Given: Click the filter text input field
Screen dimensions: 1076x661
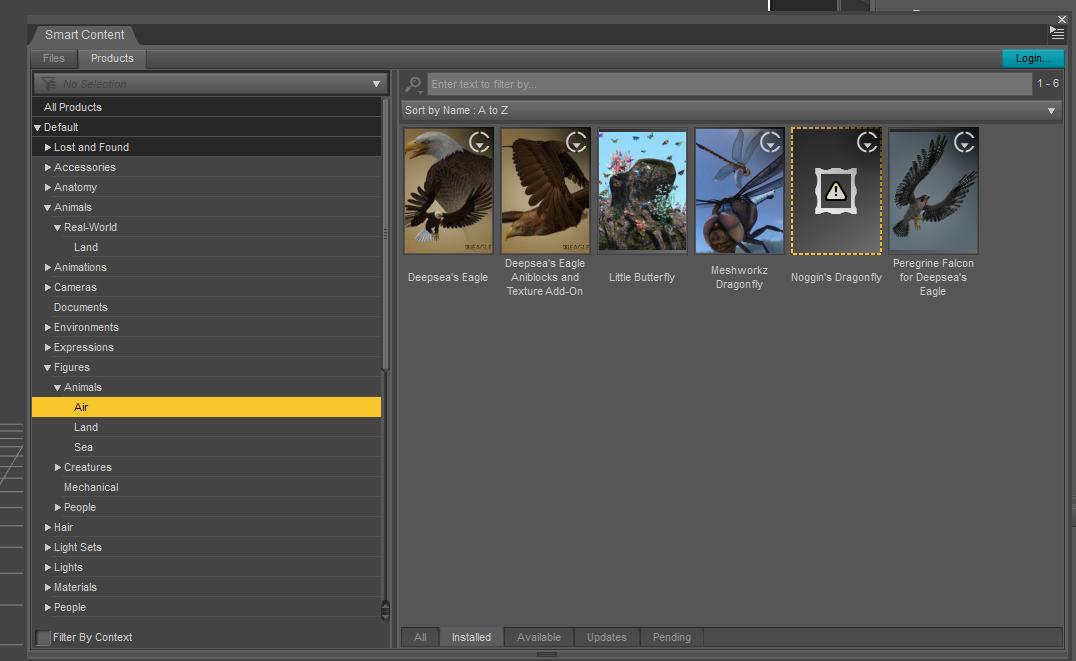Looking at the screenshot, I should point(729,84).
